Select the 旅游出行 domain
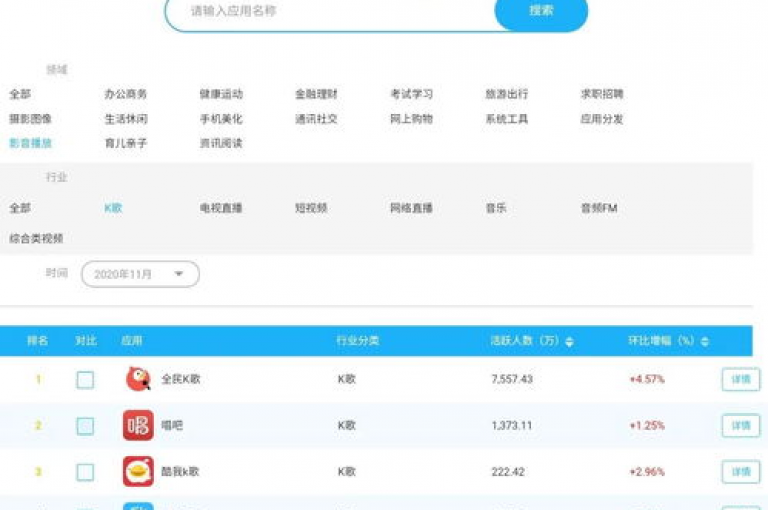 507,94
